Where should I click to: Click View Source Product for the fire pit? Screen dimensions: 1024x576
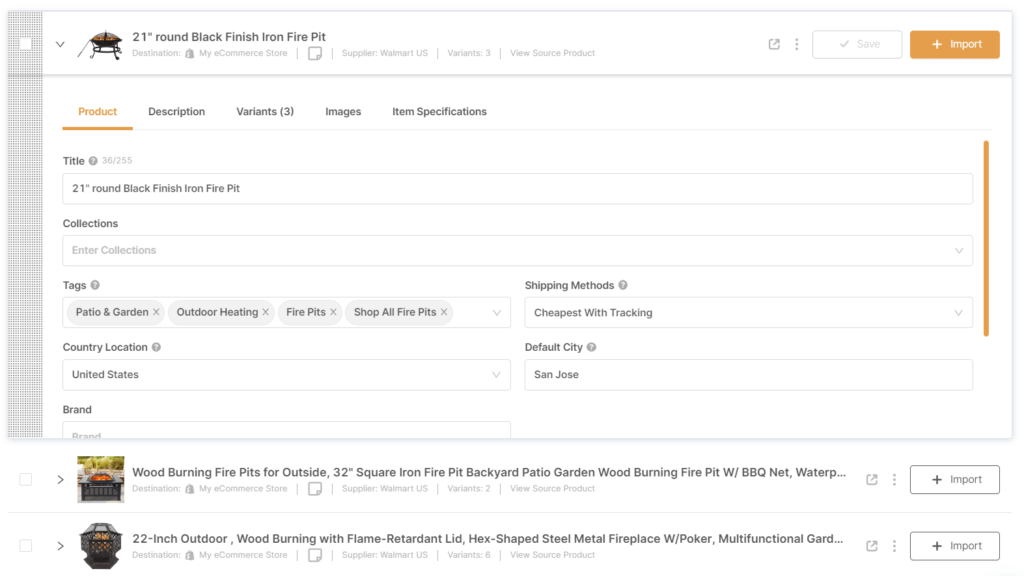point(551,53)
